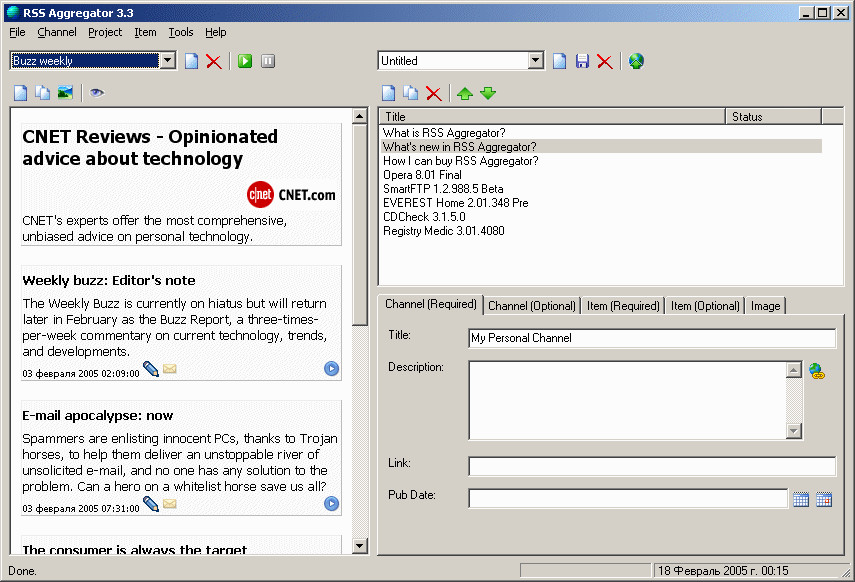Click the pencil icon under E-mail apocalypse article
Screen dimensions: 855x582
[x=151, y=504]
